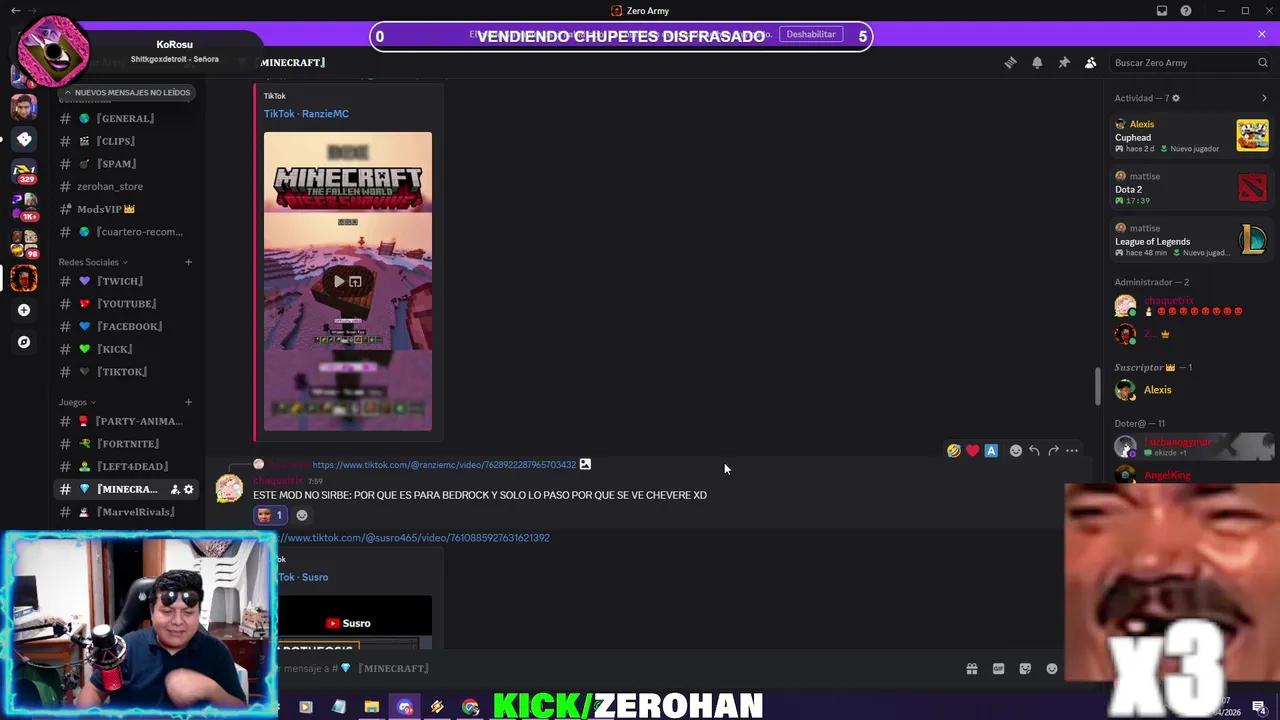Open the GIF picker
Screen dimensions: 1280x720
[x=998, y=669]
